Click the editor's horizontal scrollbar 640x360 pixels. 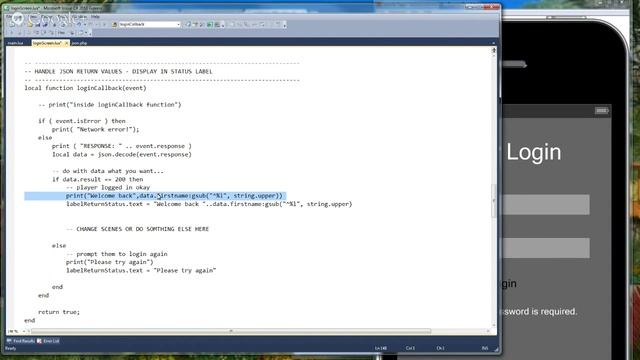click(x=231, y=331)
